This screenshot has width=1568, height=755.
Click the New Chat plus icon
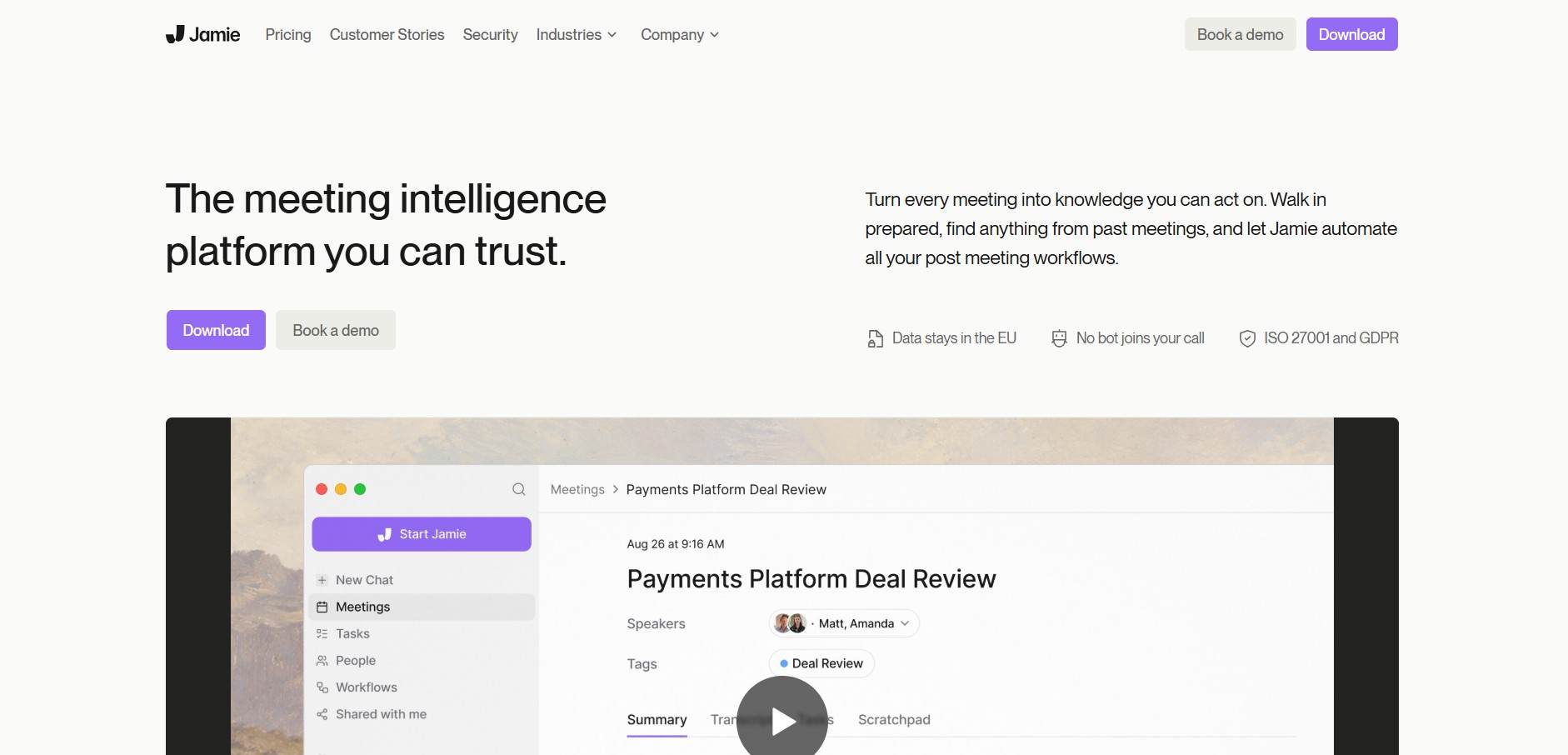pyautogui.click(x=322, y=580)
